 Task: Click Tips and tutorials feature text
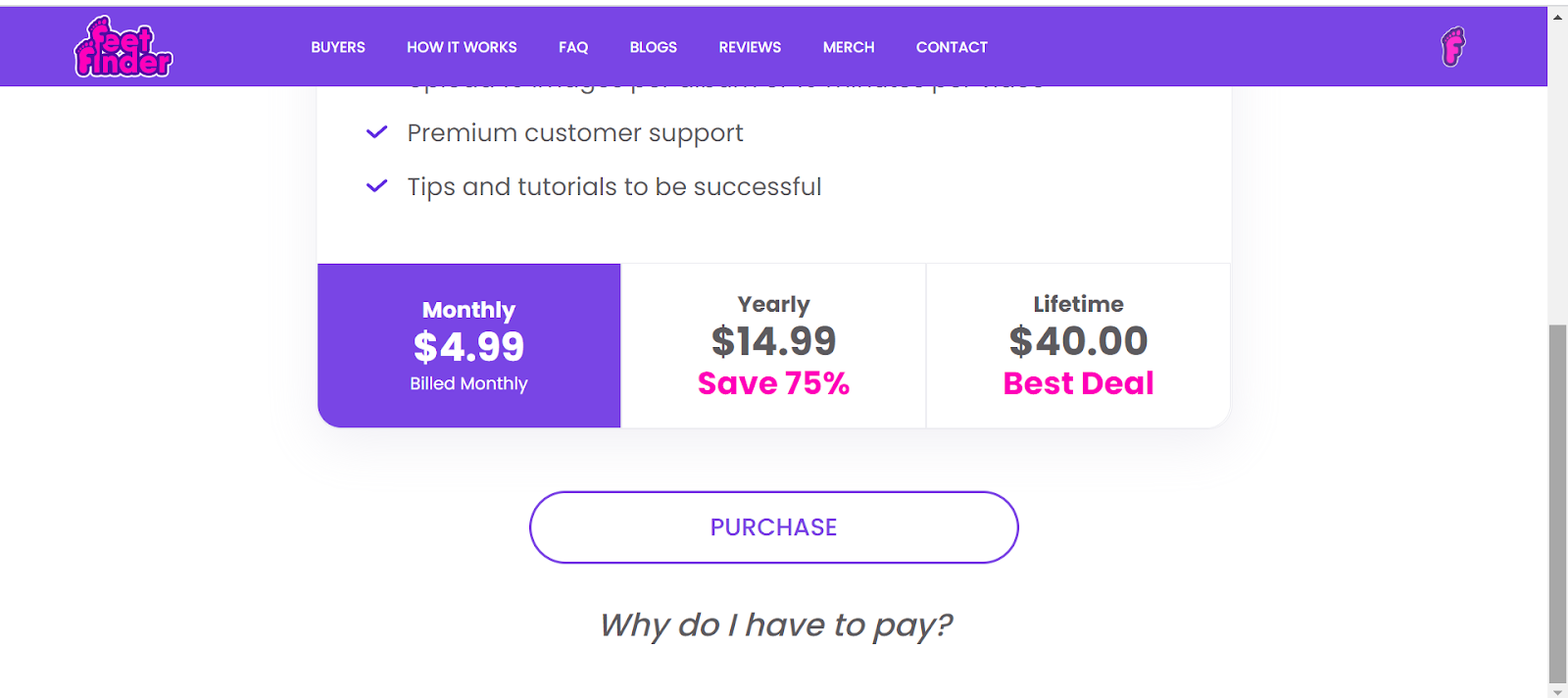614,186
